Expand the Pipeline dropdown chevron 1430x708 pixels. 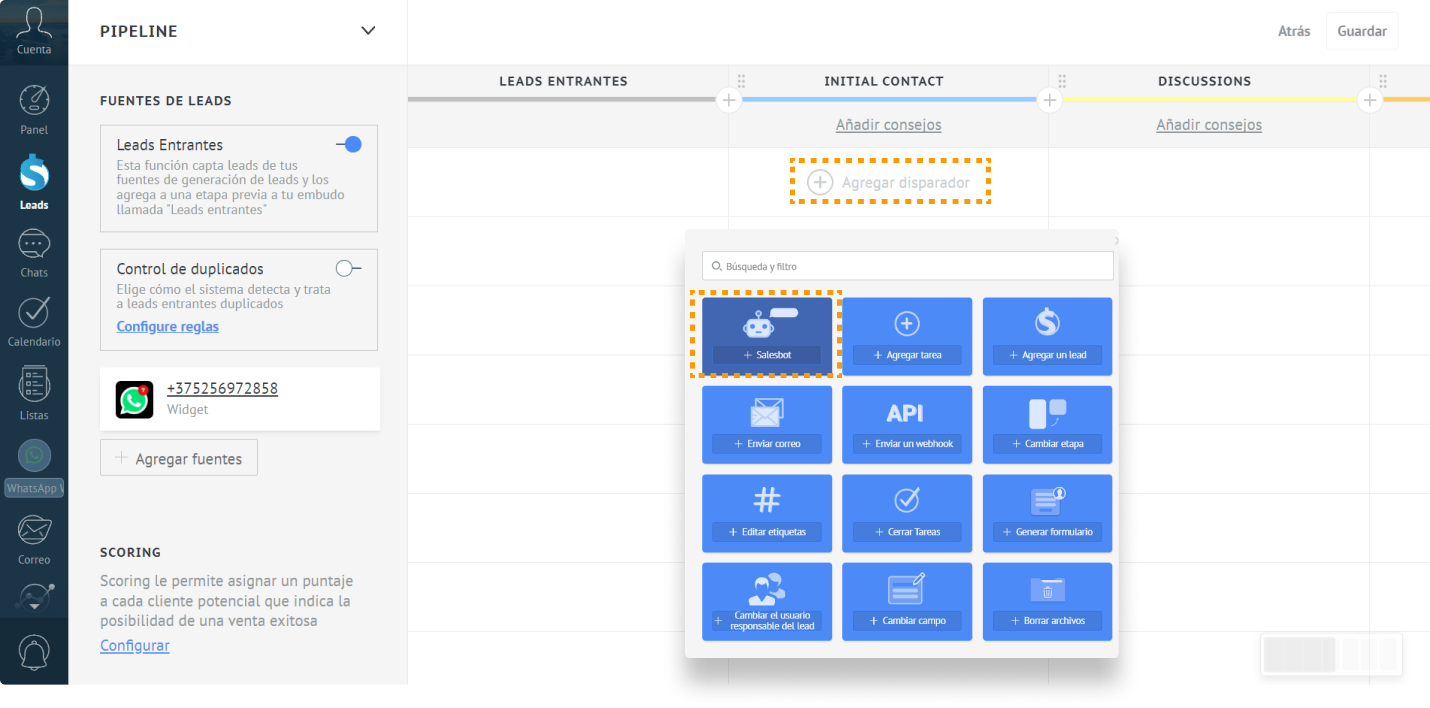click(x=368, y=31)
